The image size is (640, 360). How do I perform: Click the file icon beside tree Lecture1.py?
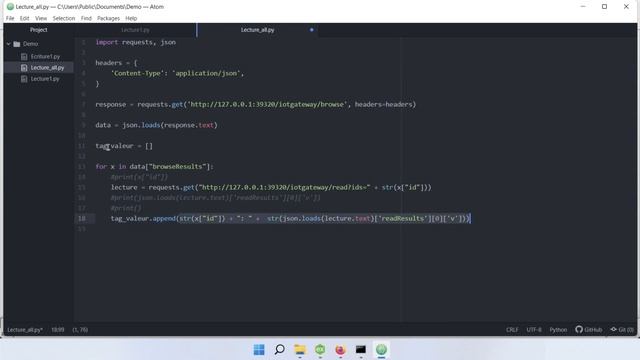(x=24, y=79)
